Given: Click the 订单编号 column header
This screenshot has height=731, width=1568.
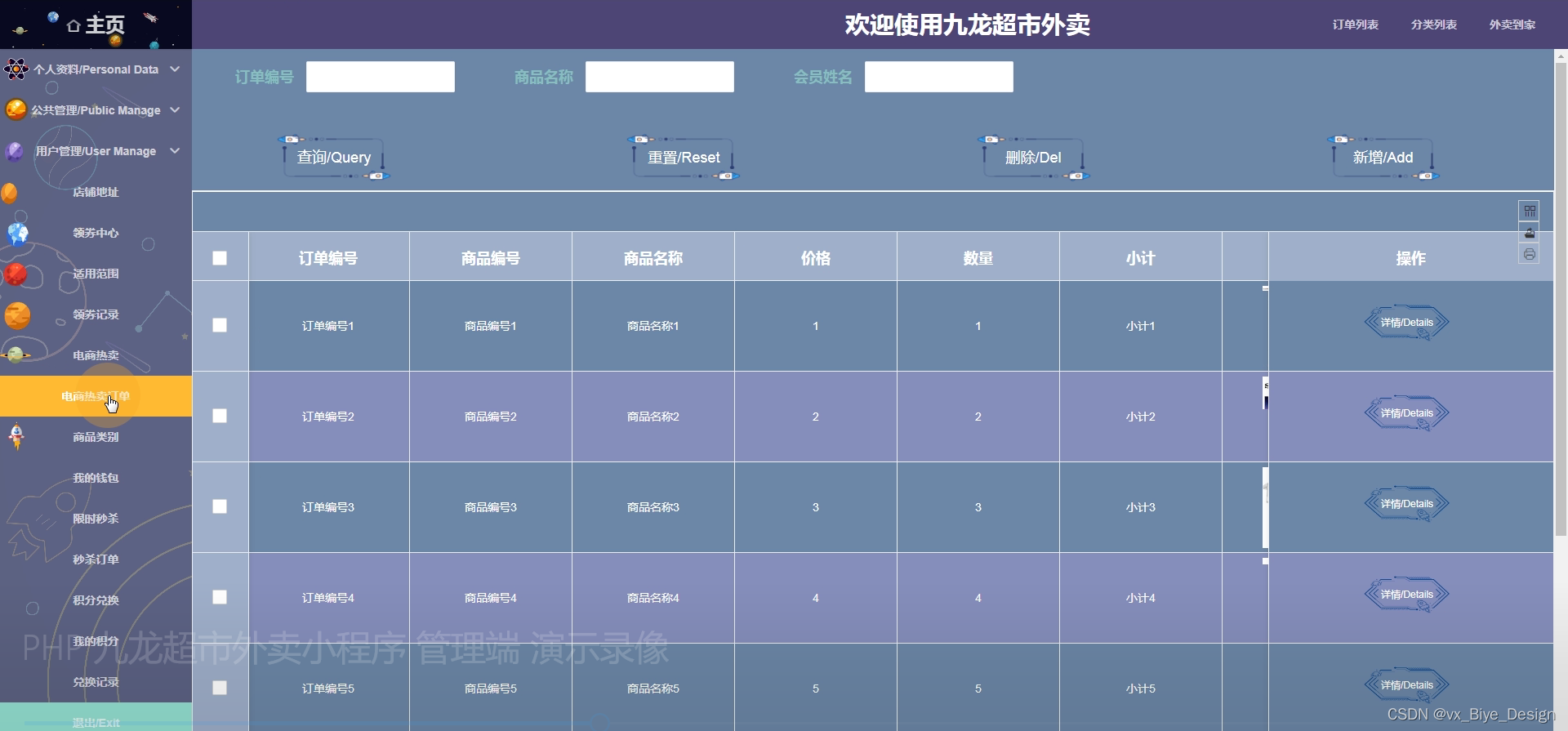Looking at the screenshot, I should 328,258.
